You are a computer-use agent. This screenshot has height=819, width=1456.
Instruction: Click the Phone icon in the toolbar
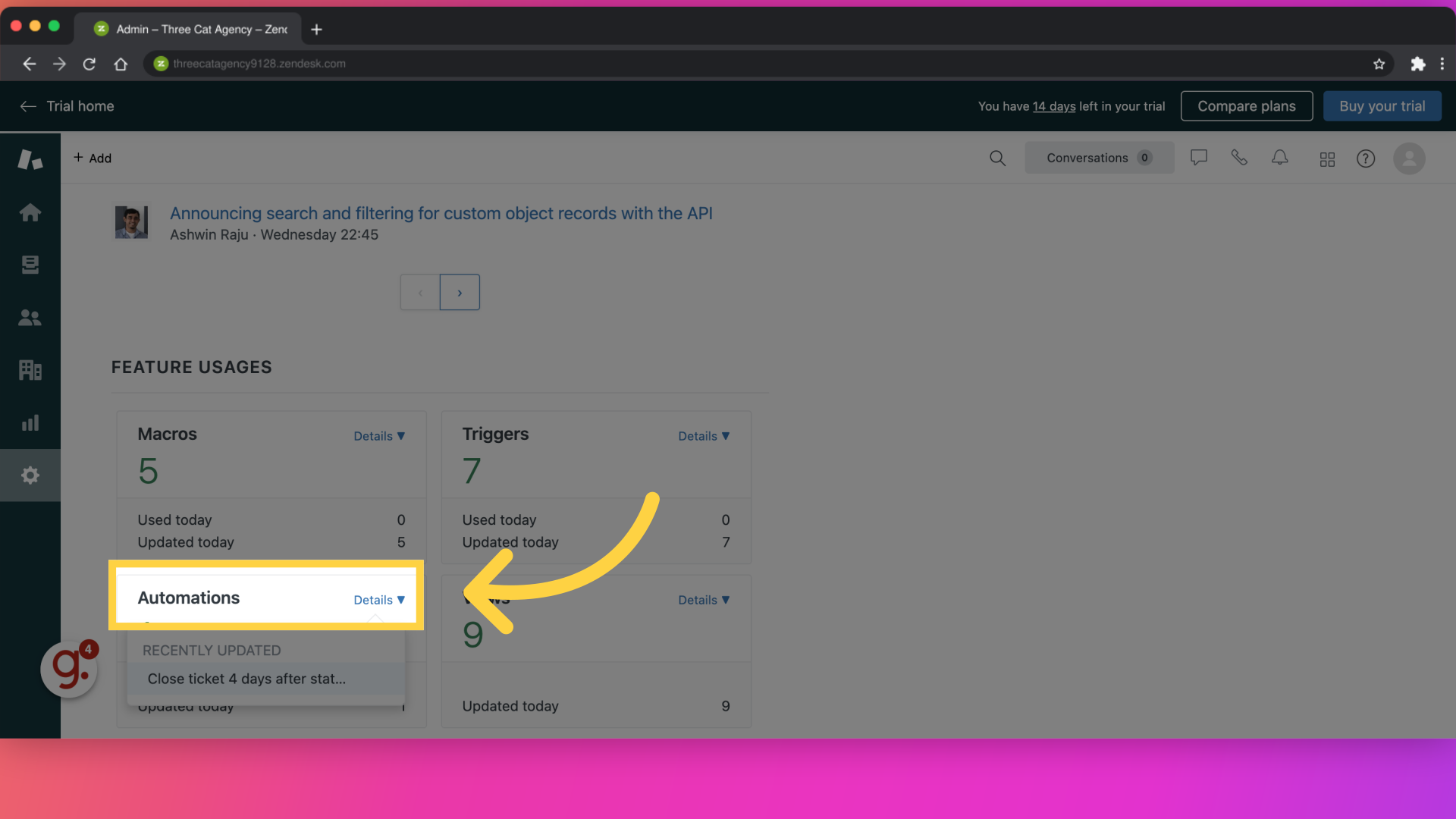pos(1239,158)
